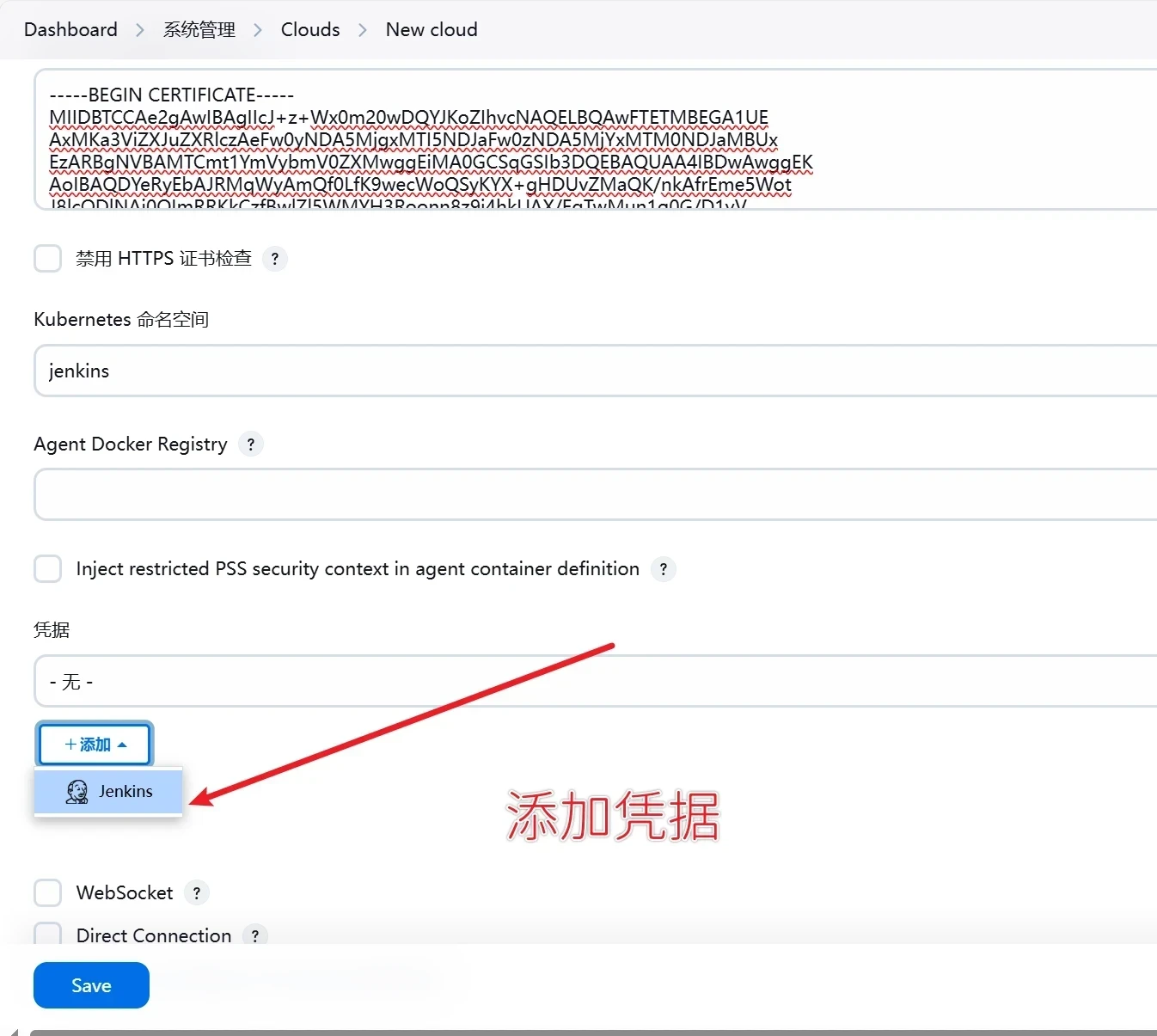
Task: Go to Dashboard breadcrumb
Action: click(x=70, y=30)
